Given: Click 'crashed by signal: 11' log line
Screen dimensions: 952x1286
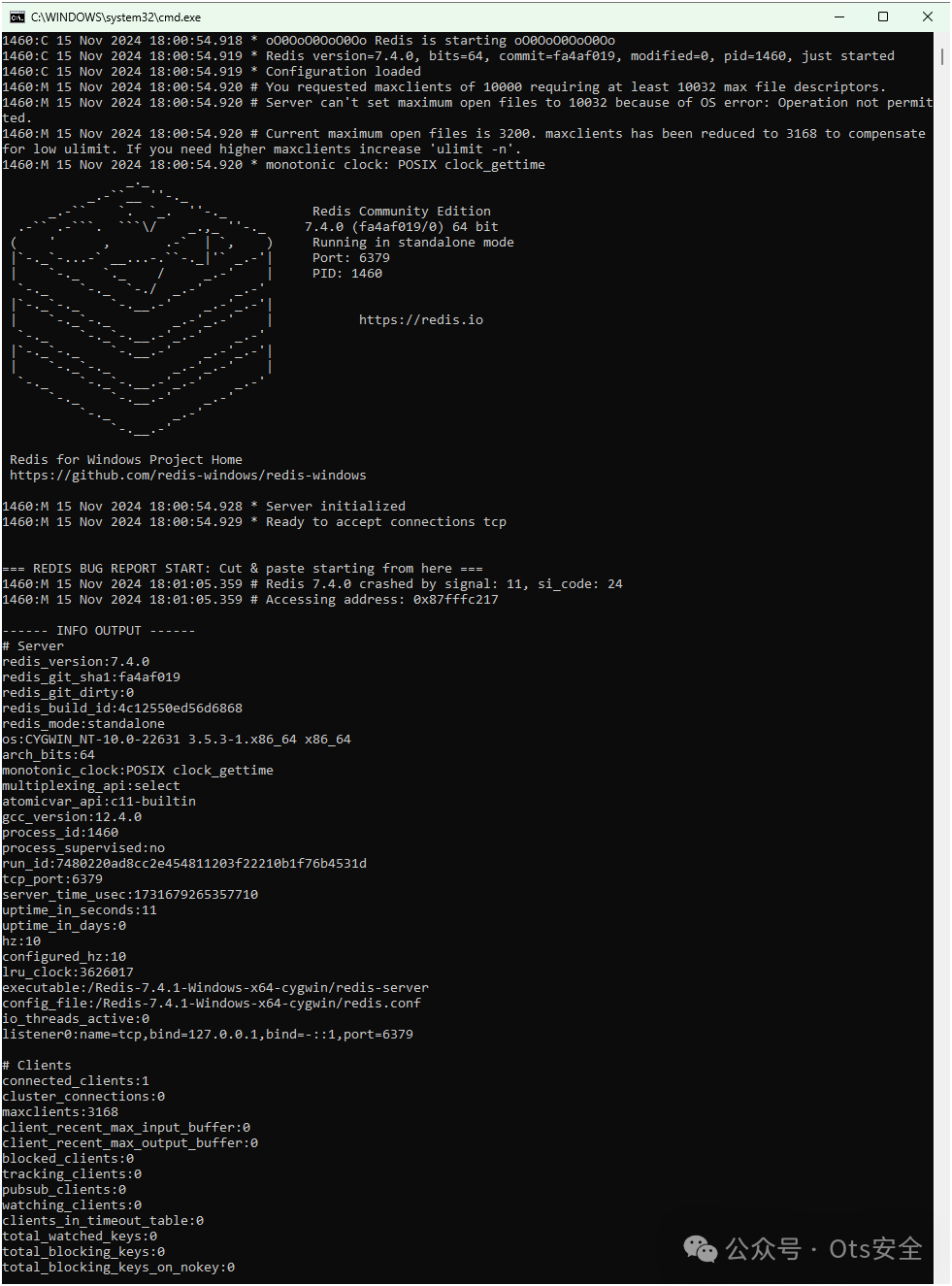Looking at the screenshot, I should [312, 584].
